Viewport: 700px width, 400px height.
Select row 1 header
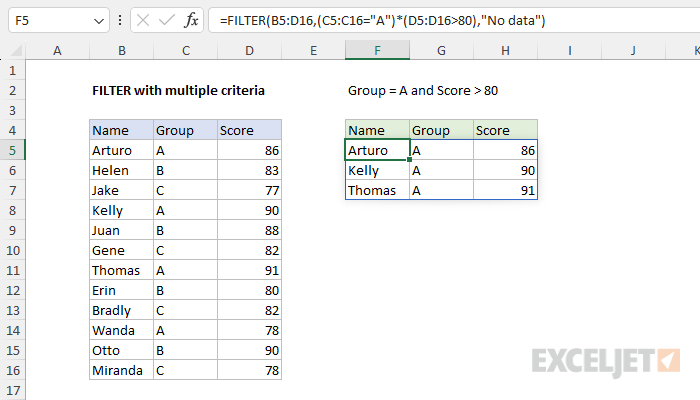click(12, 71)
